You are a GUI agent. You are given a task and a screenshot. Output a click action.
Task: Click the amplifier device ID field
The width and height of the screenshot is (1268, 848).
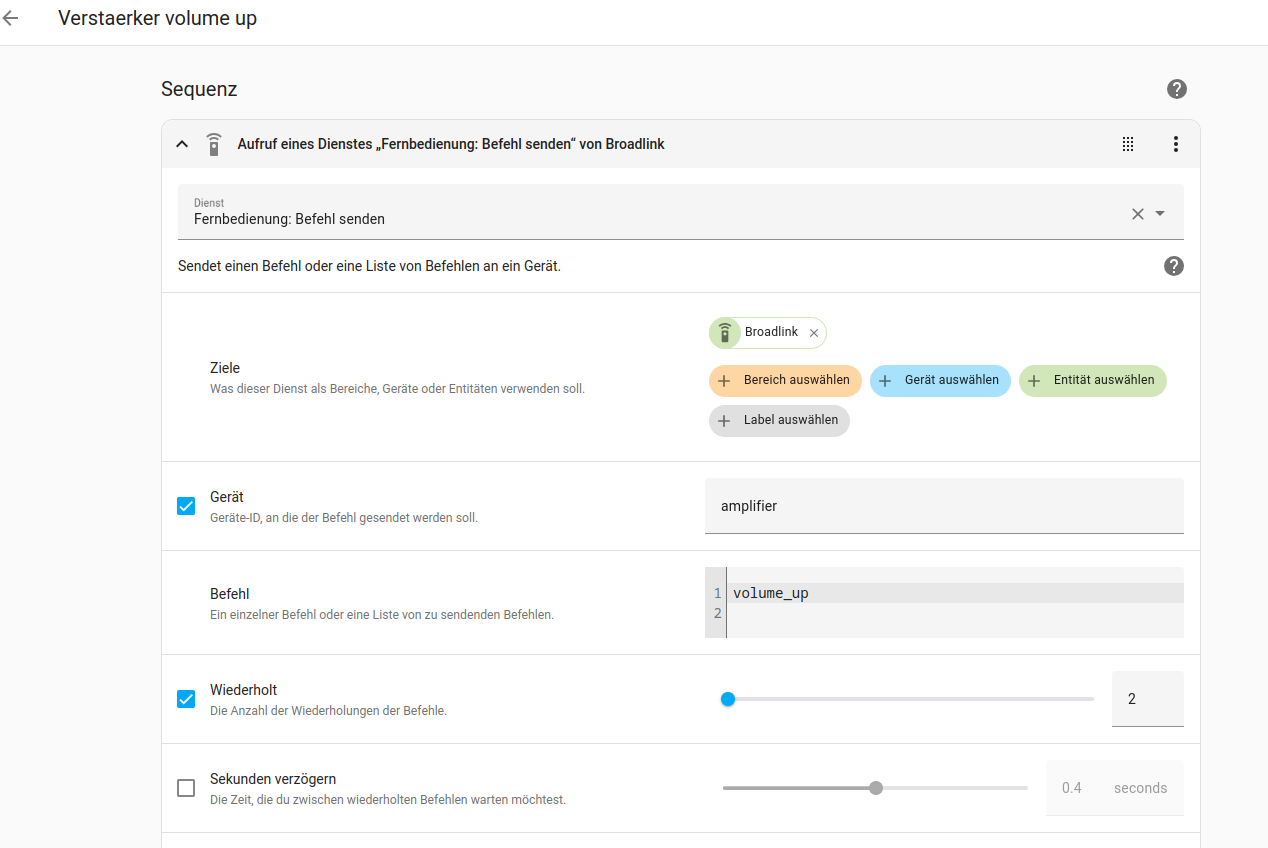coord(943,506)
